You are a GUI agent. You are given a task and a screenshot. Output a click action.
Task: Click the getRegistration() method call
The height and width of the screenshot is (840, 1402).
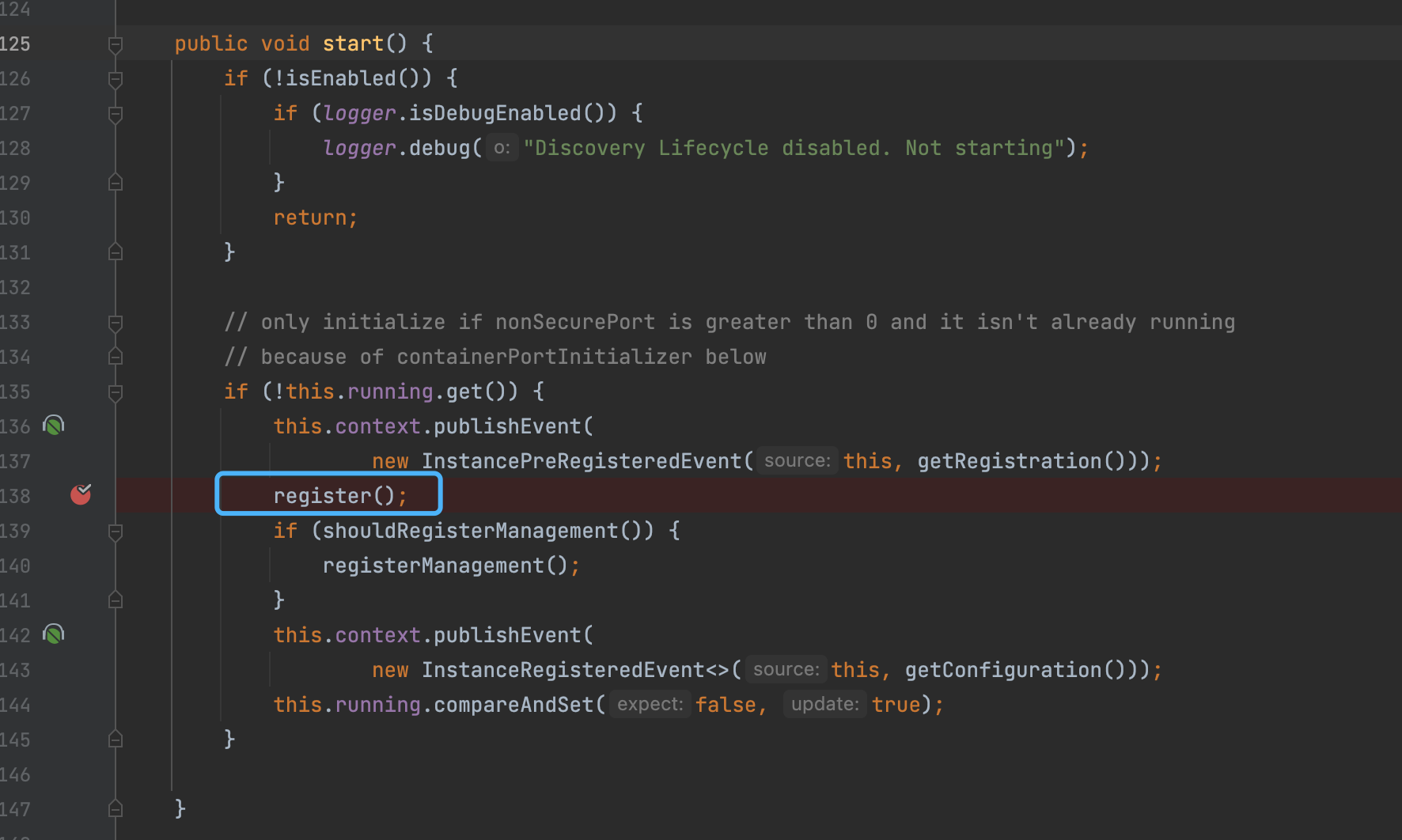[1009, 461]
